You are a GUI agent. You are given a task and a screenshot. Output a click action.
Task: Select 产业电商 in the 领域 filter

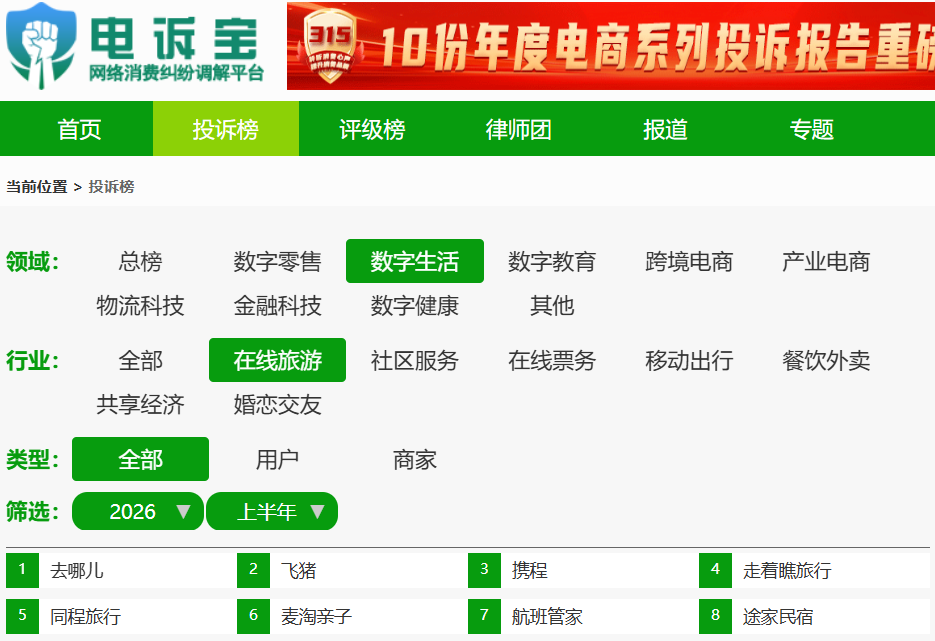tap(826, 261)
